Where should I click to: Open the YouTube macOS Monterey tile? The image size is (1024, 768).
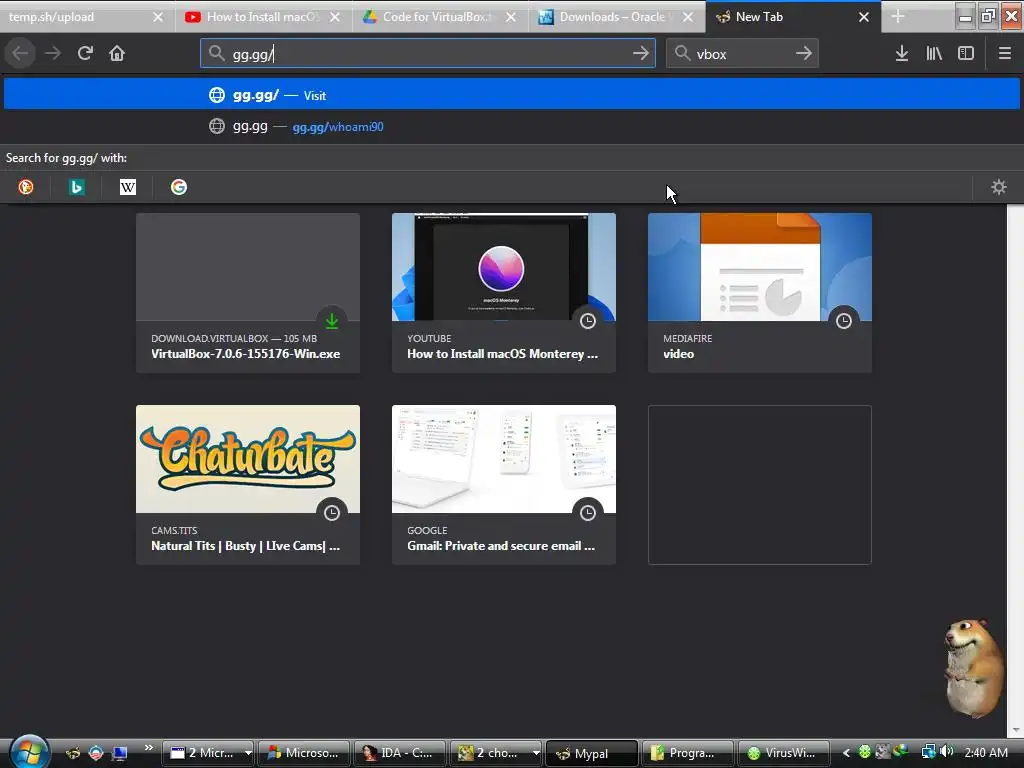tap(504, 293)
